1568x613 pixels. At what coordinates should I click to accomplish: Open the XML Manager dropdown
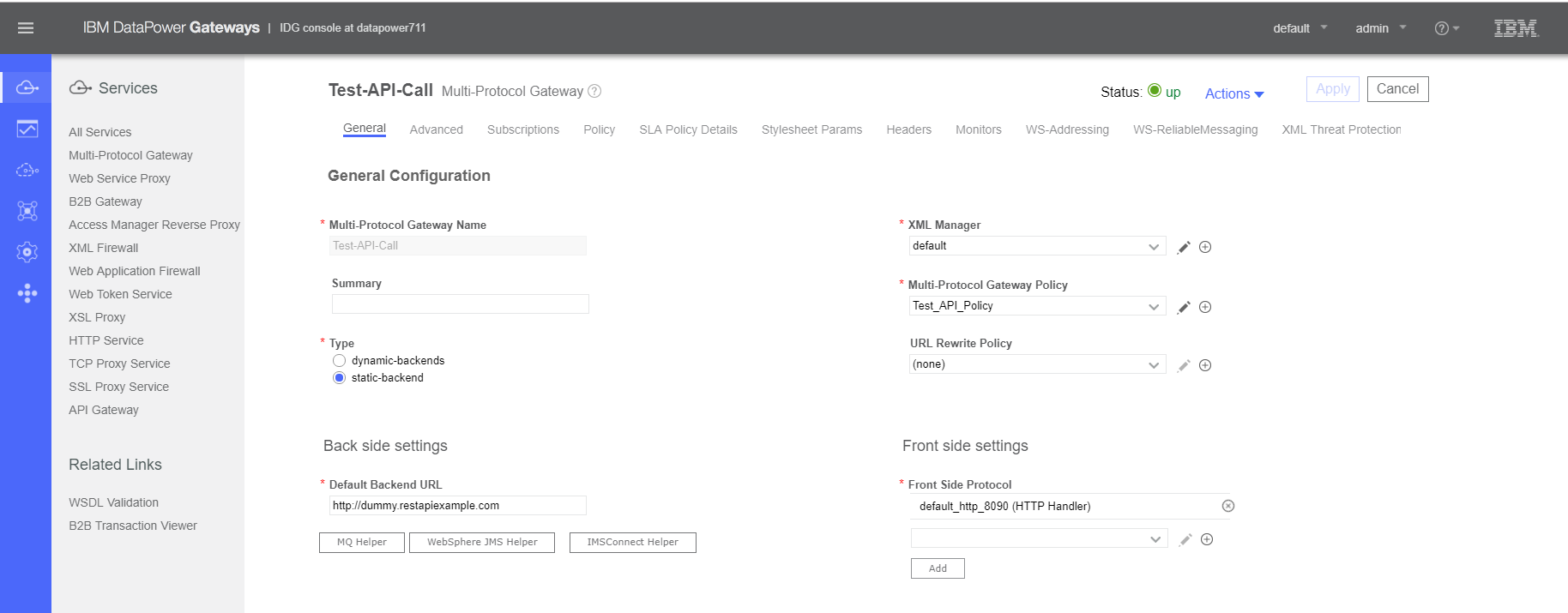point(1037,246)
